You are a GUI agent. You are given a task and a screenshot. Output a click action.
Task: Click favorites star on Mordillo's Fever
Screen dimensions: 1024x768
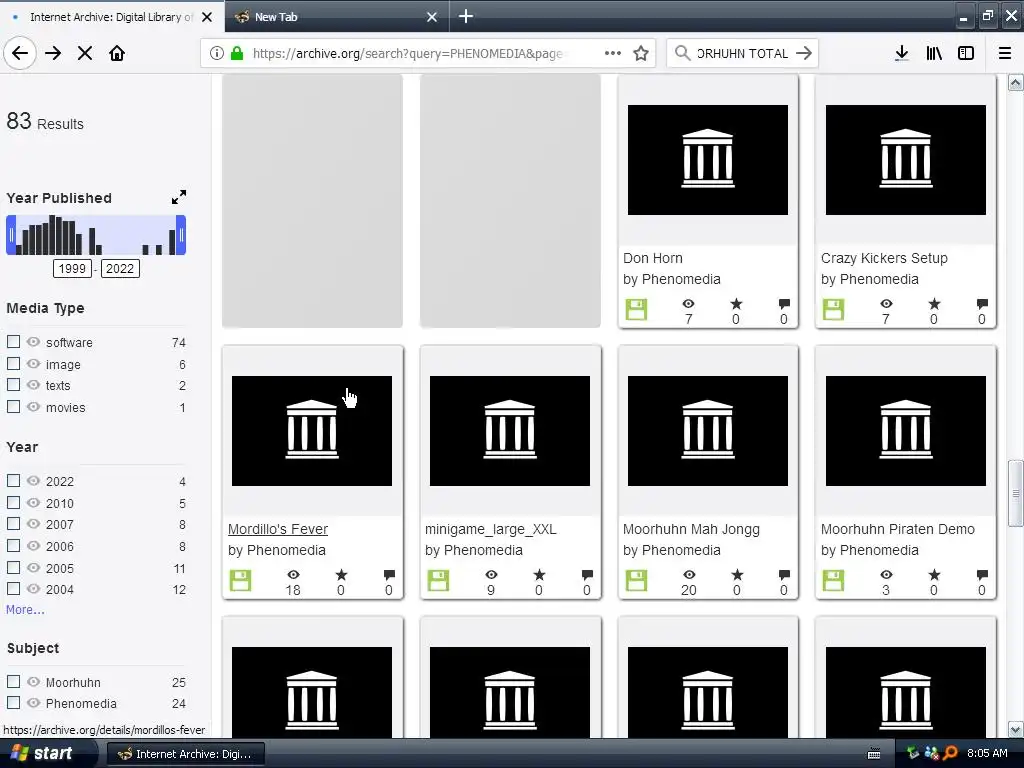tap(342, 575)
